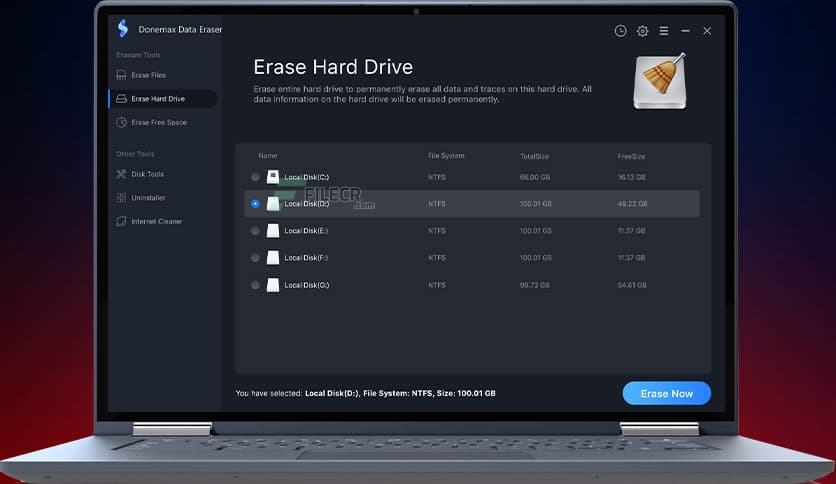
Task: Click the Disk Tools sidebar icon
Action: pyautogui.click(x=122, y=174)
